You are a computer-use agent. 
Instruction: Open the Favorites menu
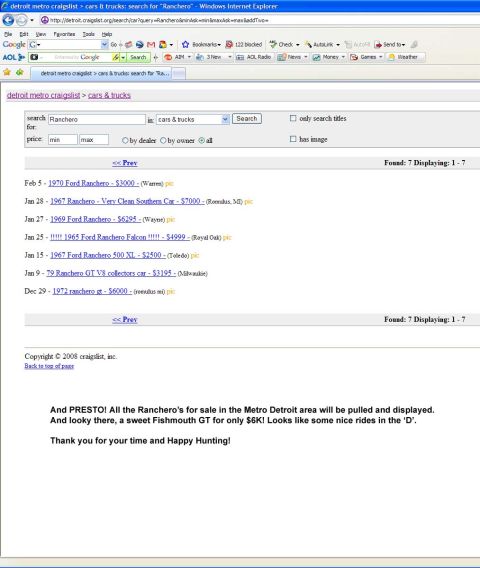point(64,34)
